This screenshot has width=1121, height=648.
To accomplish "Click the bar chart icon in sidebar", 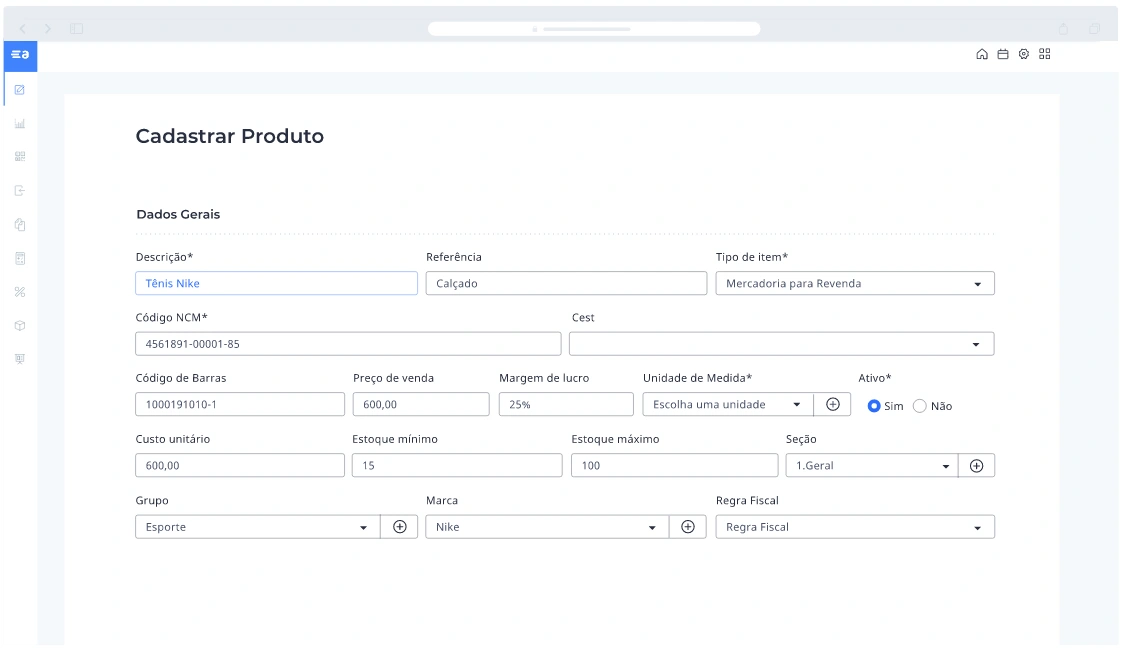I will 20,124.
